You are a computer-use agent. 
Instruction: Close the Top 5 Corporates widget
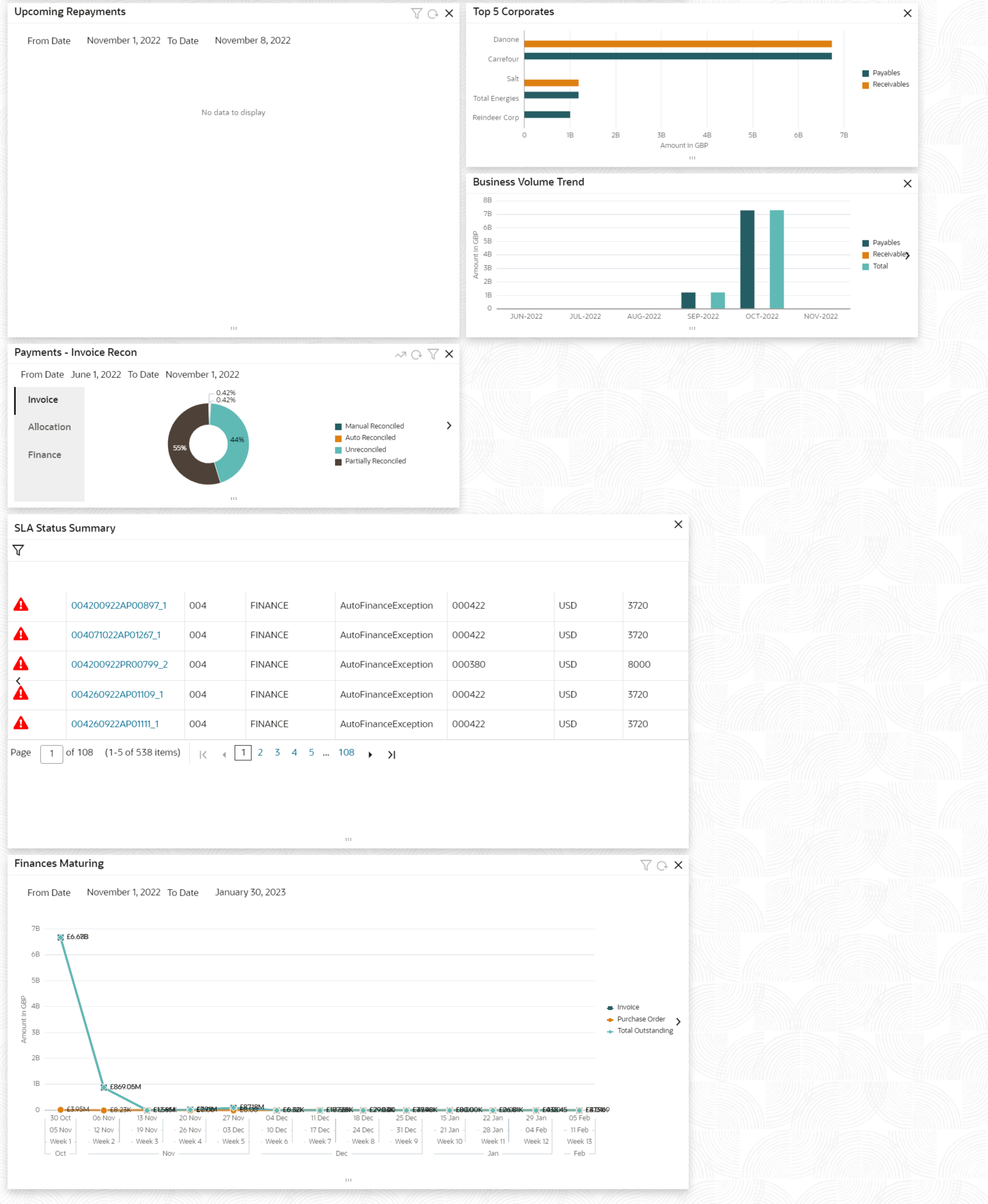907,13
